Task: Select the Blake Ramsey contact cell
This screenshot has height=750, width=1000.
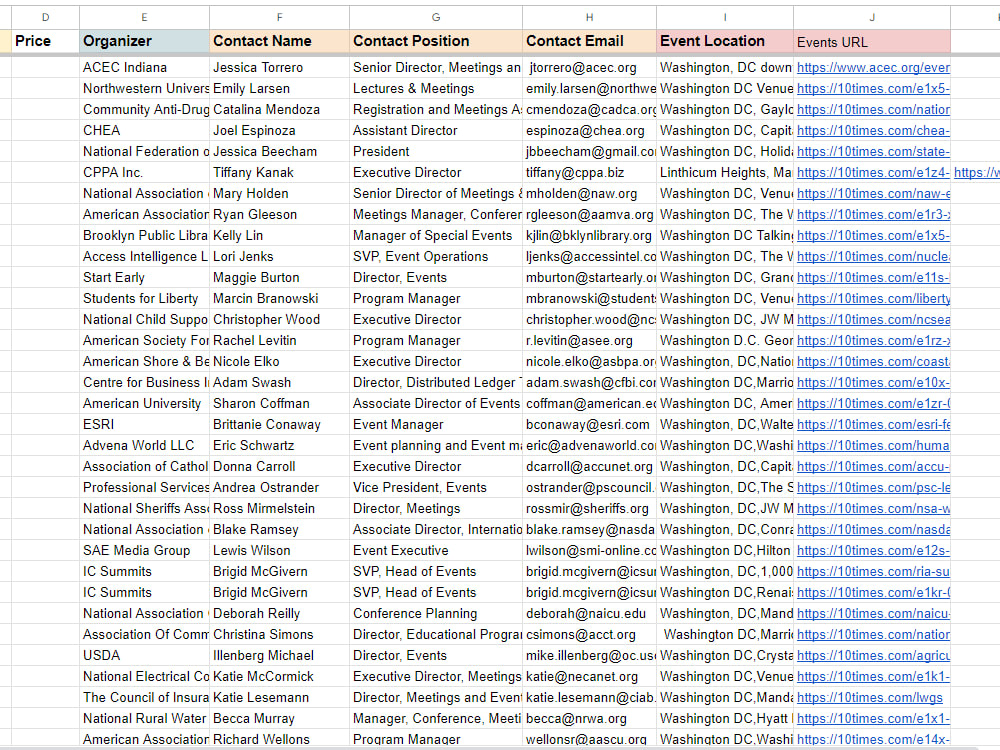Action: coord(279,530)
